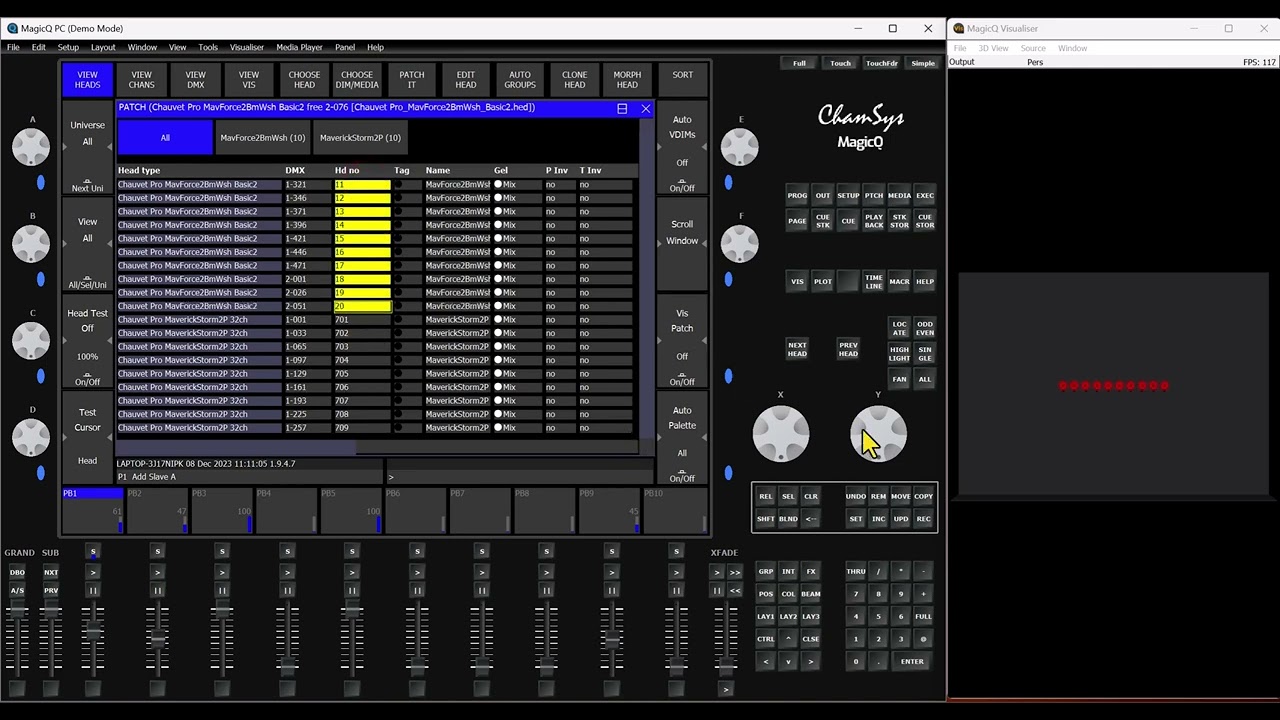Toggle the ODD EVEN selection key
This screenshot has height=720, width=1280.
tap(925, 328)
